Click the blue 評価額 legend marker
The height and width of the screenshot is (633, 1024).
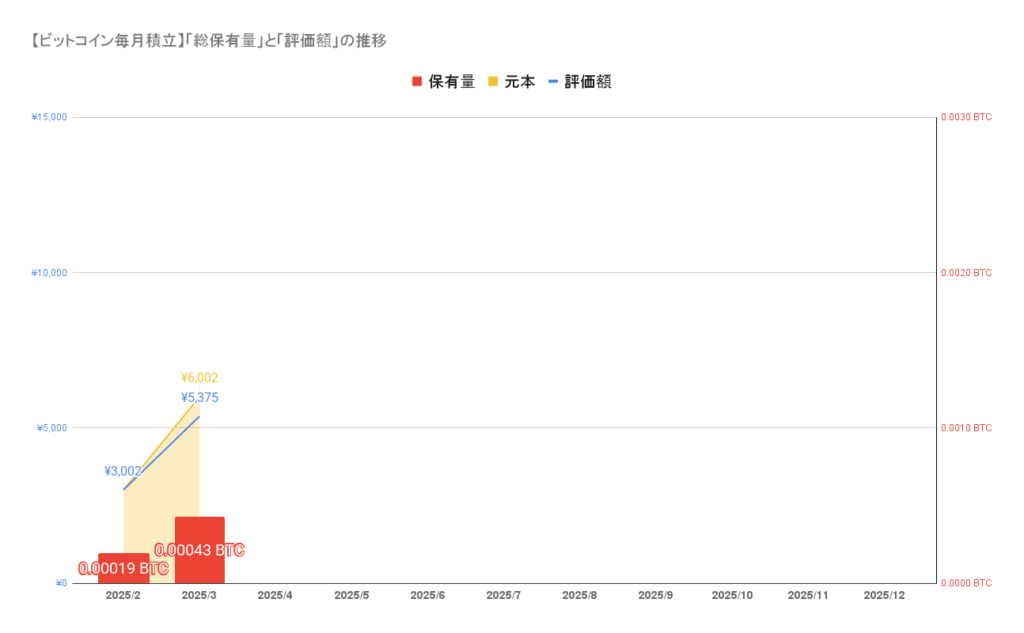[x=553, y=82]
